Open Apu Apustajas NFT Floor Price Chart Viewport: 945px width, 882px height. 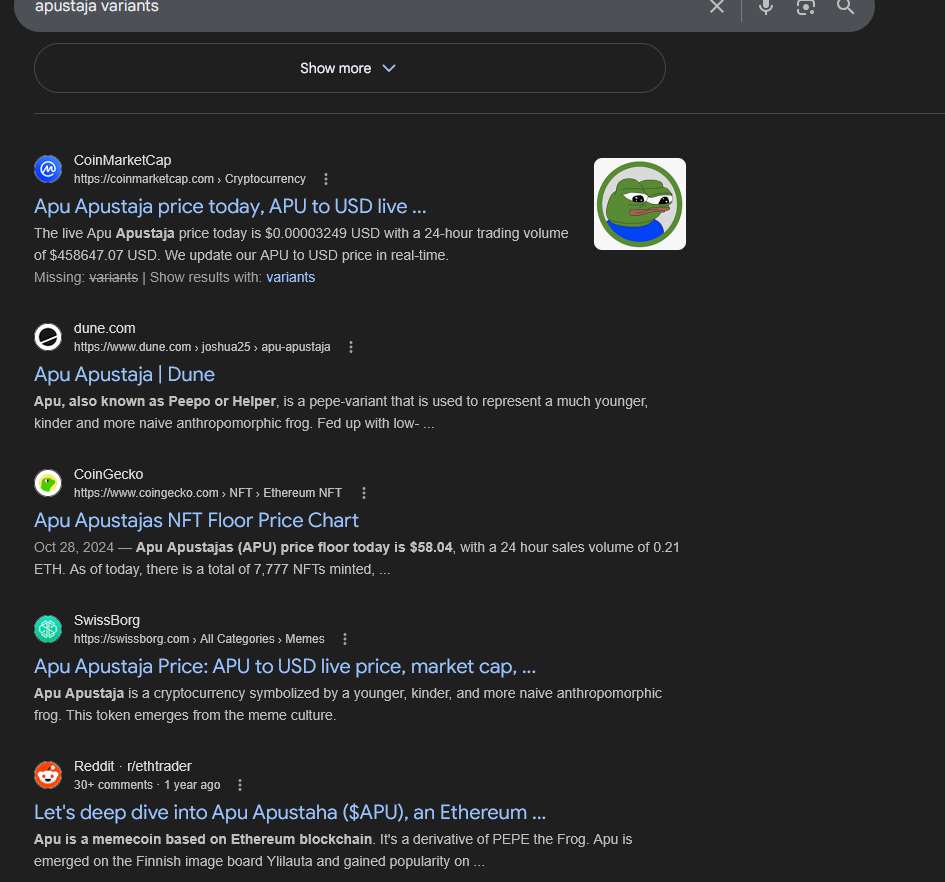click(196, 520)
